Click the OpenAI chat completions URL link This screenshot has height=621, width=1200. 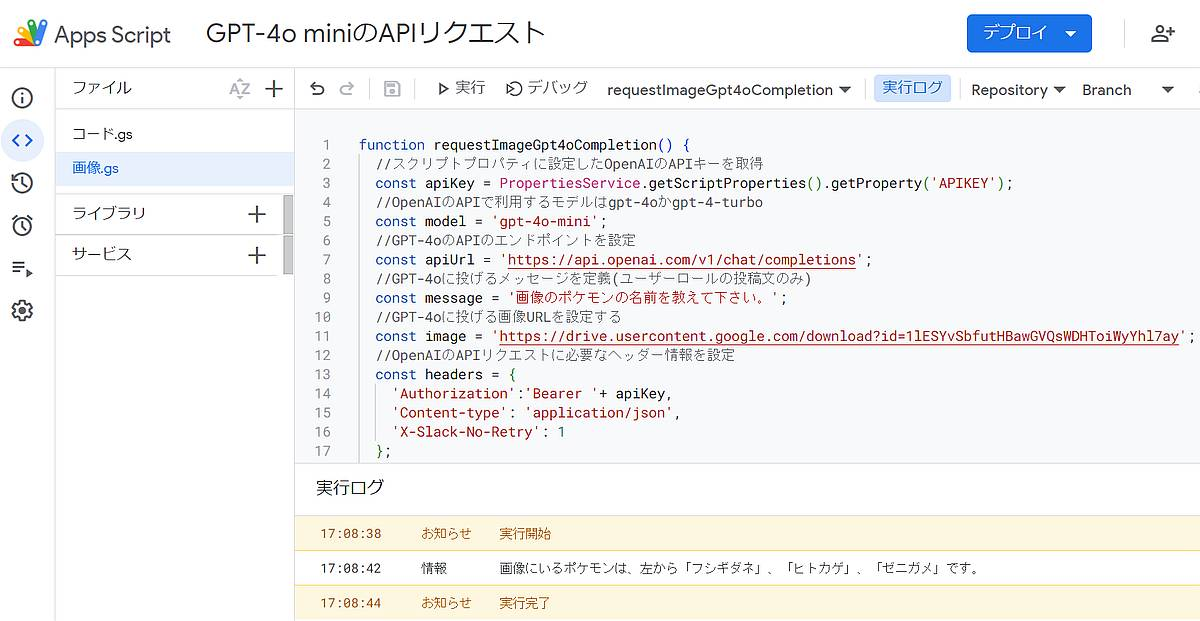(682, 260)
